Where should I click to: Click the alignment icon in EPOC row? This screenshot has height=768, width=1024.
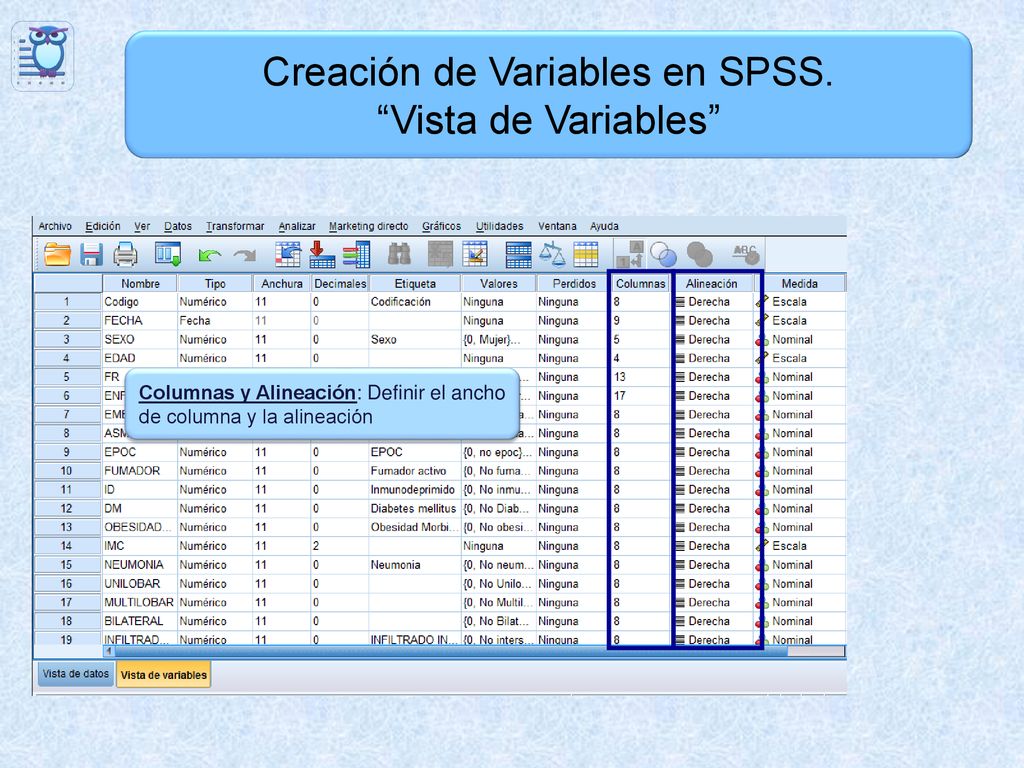(x=680, y=452)
